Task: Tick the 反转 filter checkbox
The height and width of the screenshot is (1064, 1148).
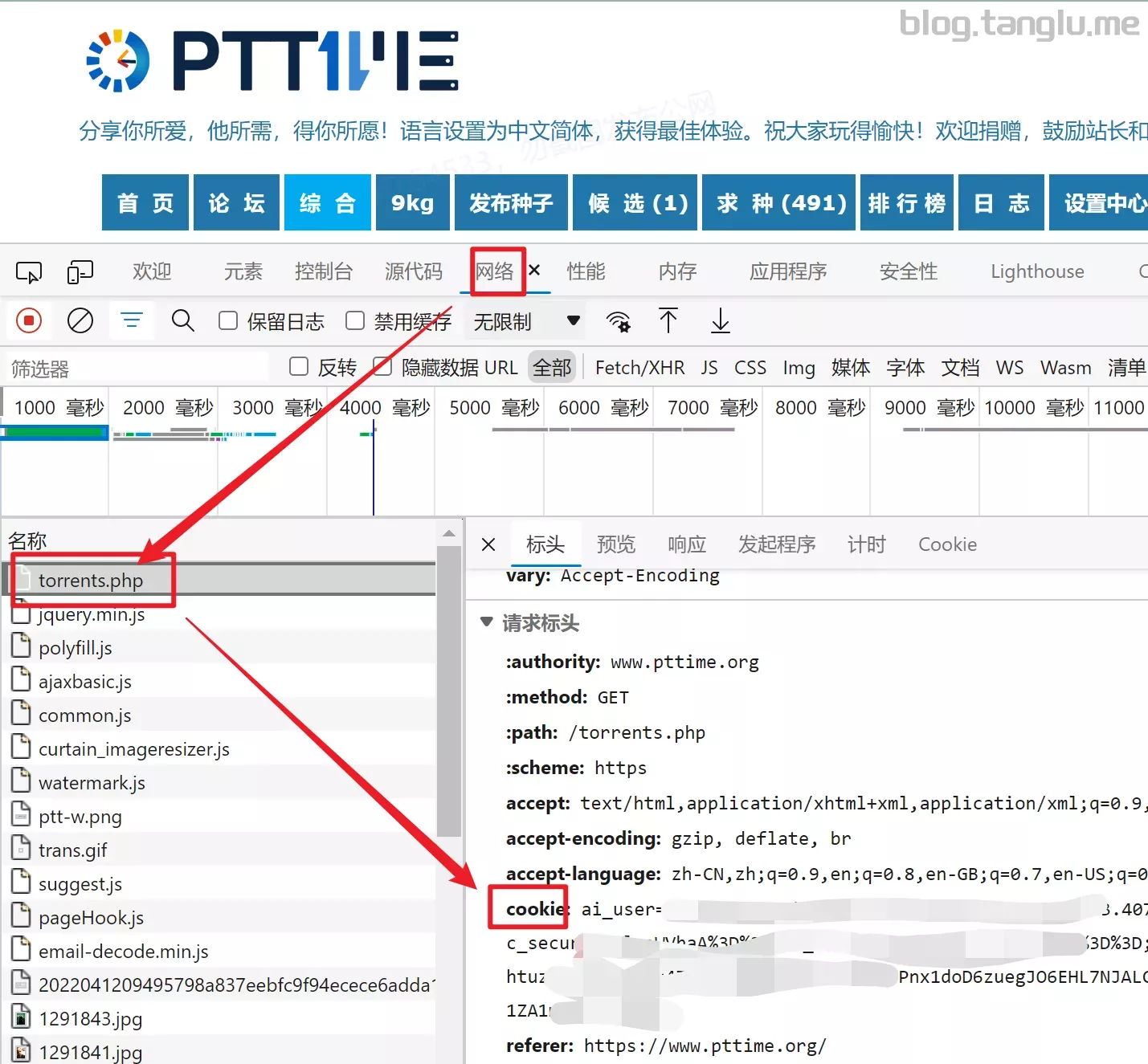Action: point(299,367)
